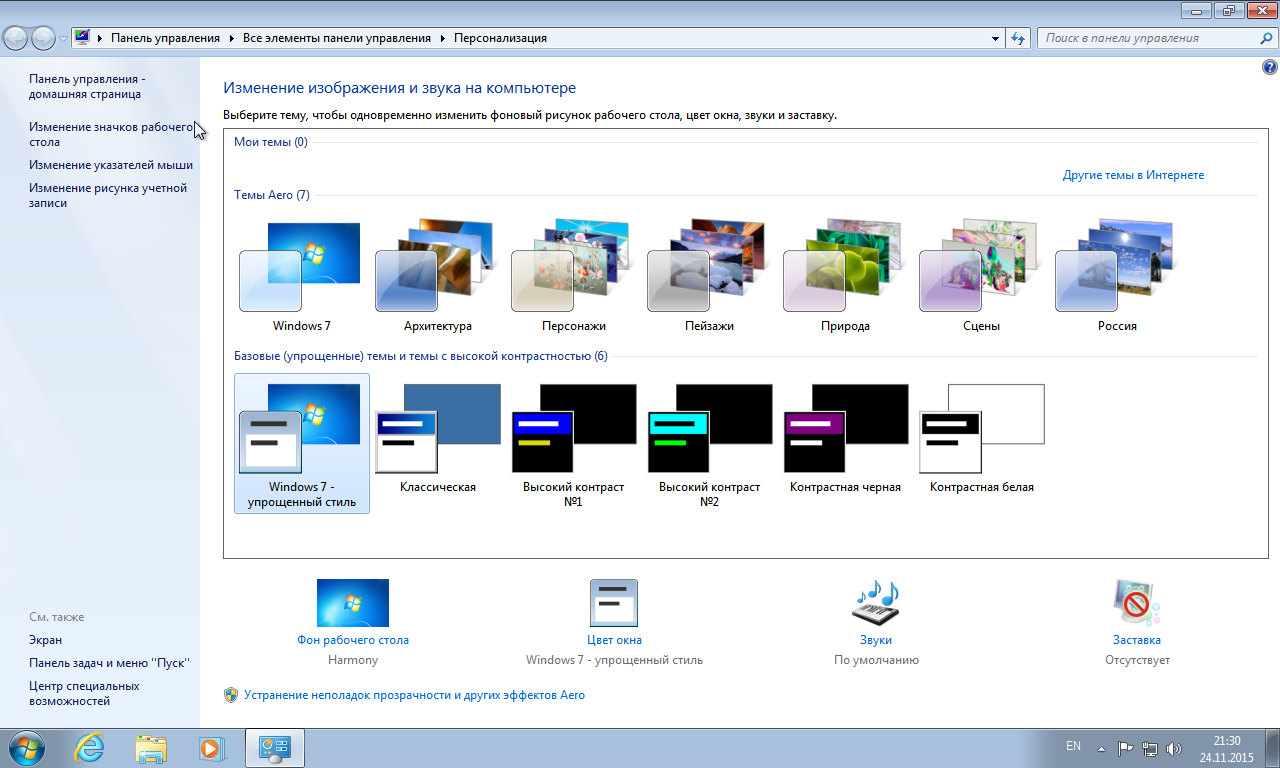1280x768 pixels.
Task: Pick the Сцены theme
Action: 981,277
